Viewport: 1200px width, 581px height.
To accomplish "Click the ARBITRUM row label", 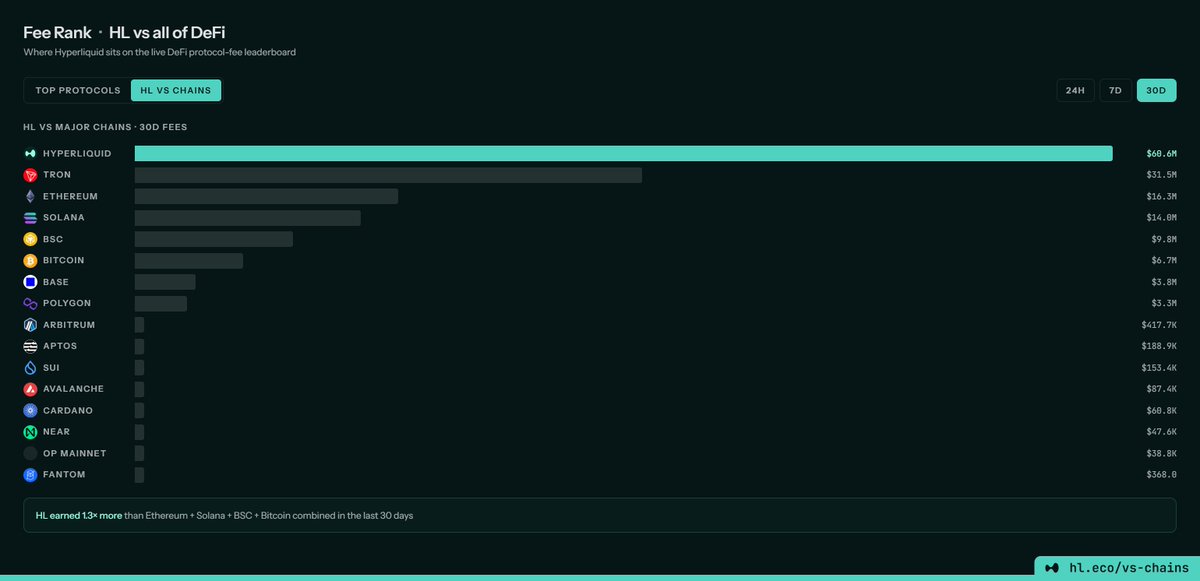I will pos(70,325).
